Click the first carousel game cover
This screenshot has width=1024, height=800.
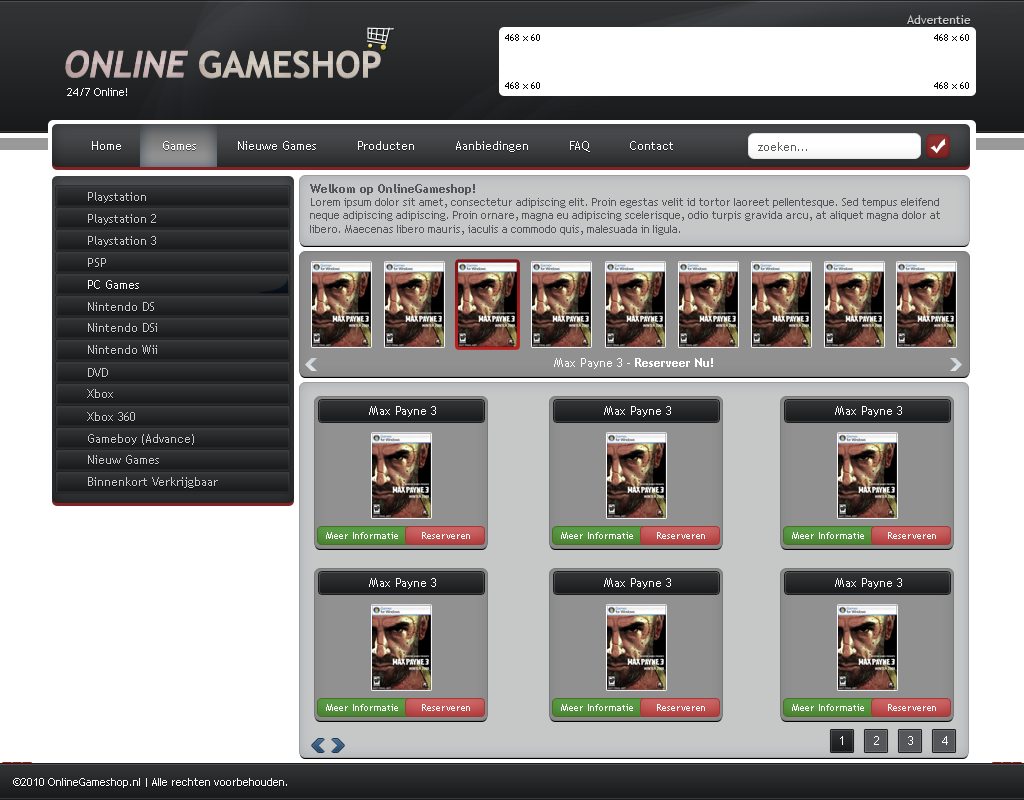[341, 304]
